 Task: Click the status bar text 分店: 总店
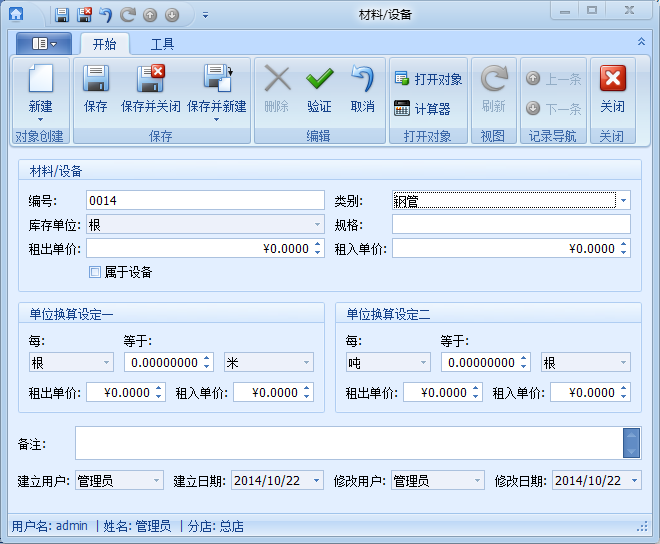(x=216, y=526)
